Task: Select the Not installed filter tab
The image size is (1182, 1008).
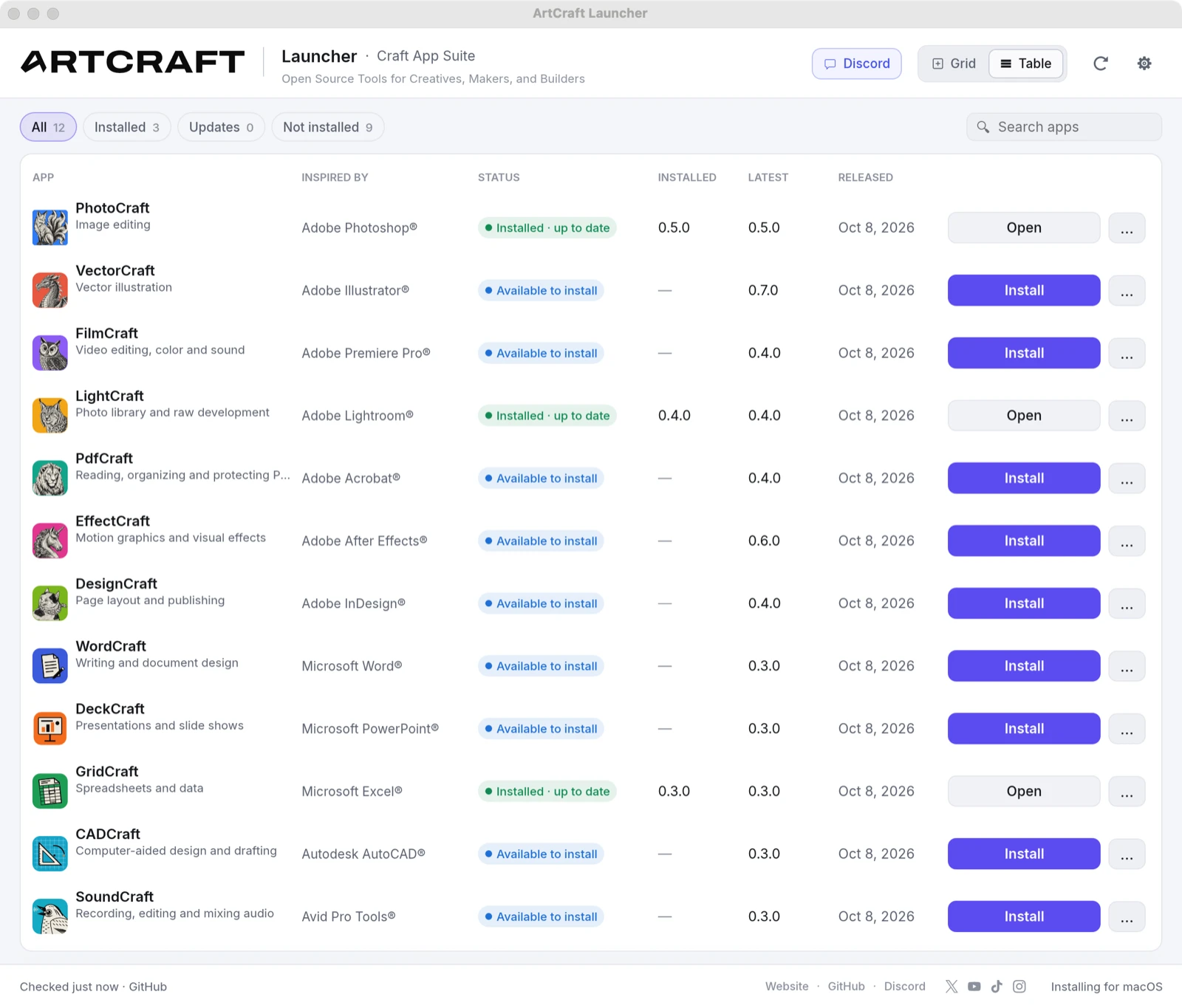Action: (x=328, y=127)
